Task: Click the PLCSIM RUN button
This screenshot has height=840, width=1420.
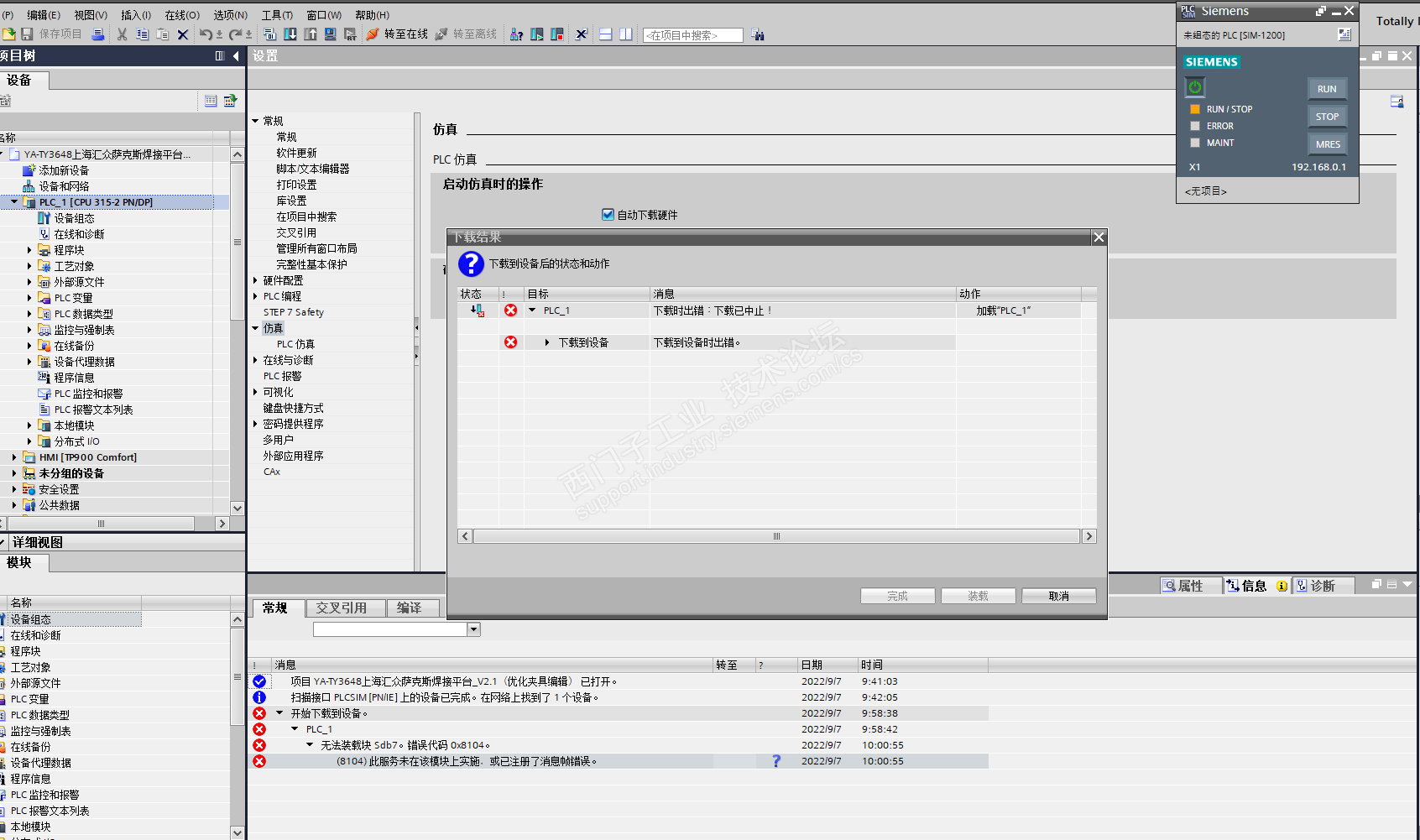Action: (1327, 89)
